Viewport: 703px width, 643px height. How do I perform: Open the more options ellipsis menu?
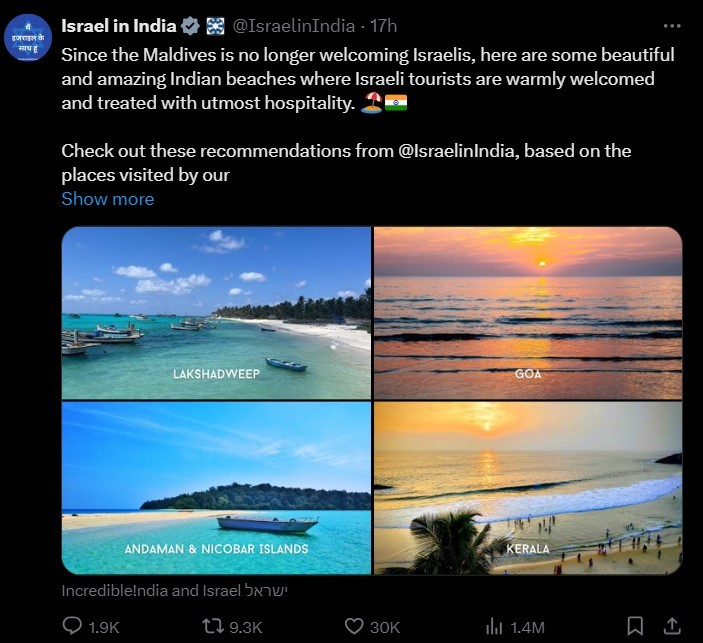[671, 25]
